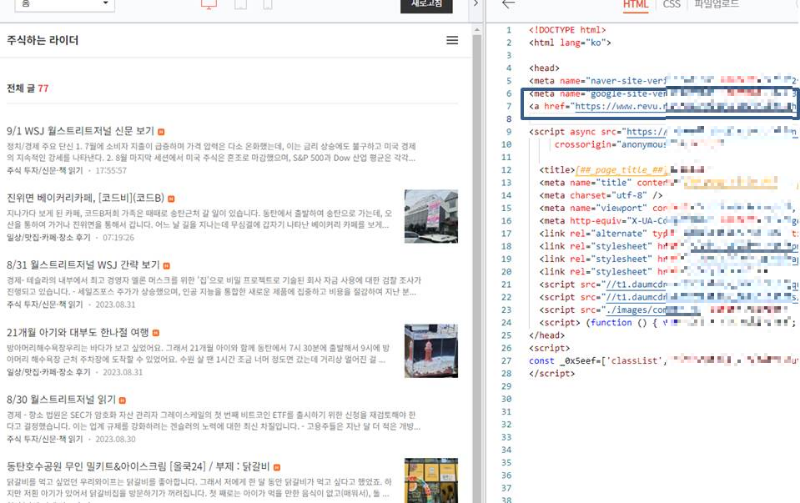Click the bakery cafe building thumbnail
Image resolution: width=800 pixels, height=503 pixels.
pos(431,216)
